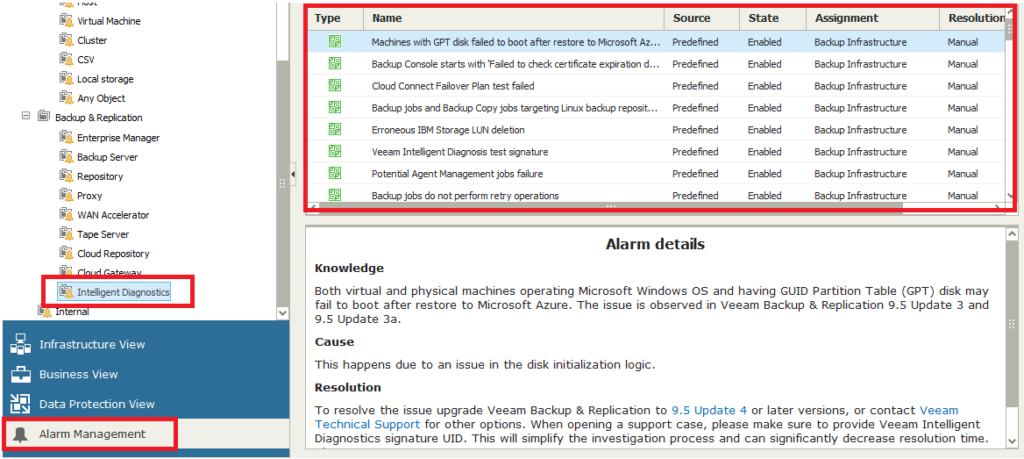1024x459 pixels.
Task: Select WAN Accelerator tree item
Action: coord(113,215)
